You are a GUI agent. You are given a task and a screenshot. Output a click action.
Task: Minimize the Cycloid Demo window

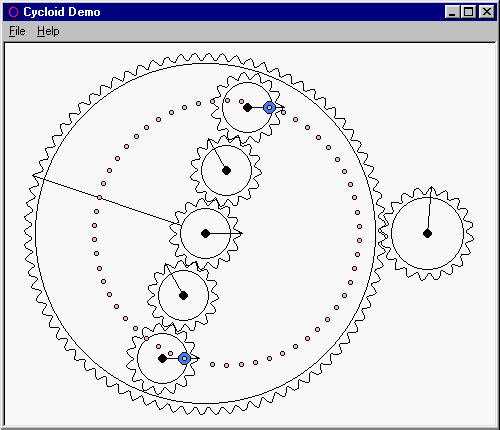pos(452,12)
